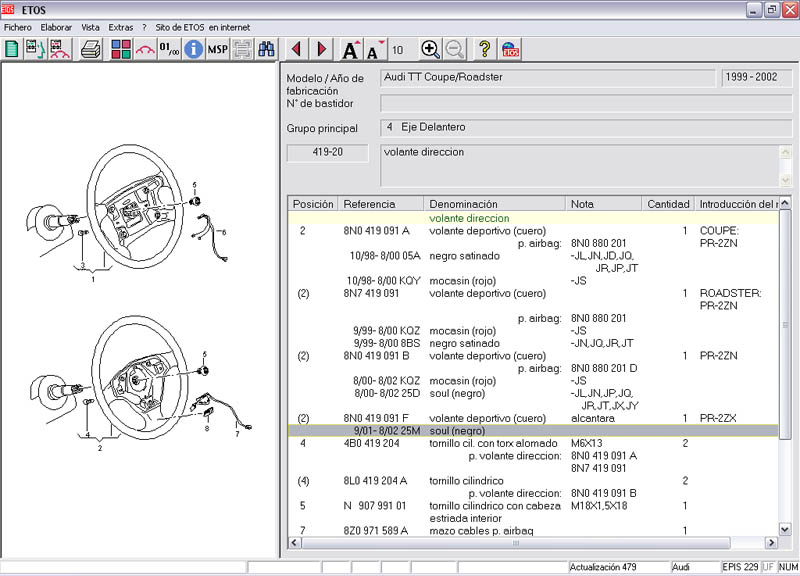Open the ? help menu
Screen dimensions: 800x576
[x=144, y=28]
